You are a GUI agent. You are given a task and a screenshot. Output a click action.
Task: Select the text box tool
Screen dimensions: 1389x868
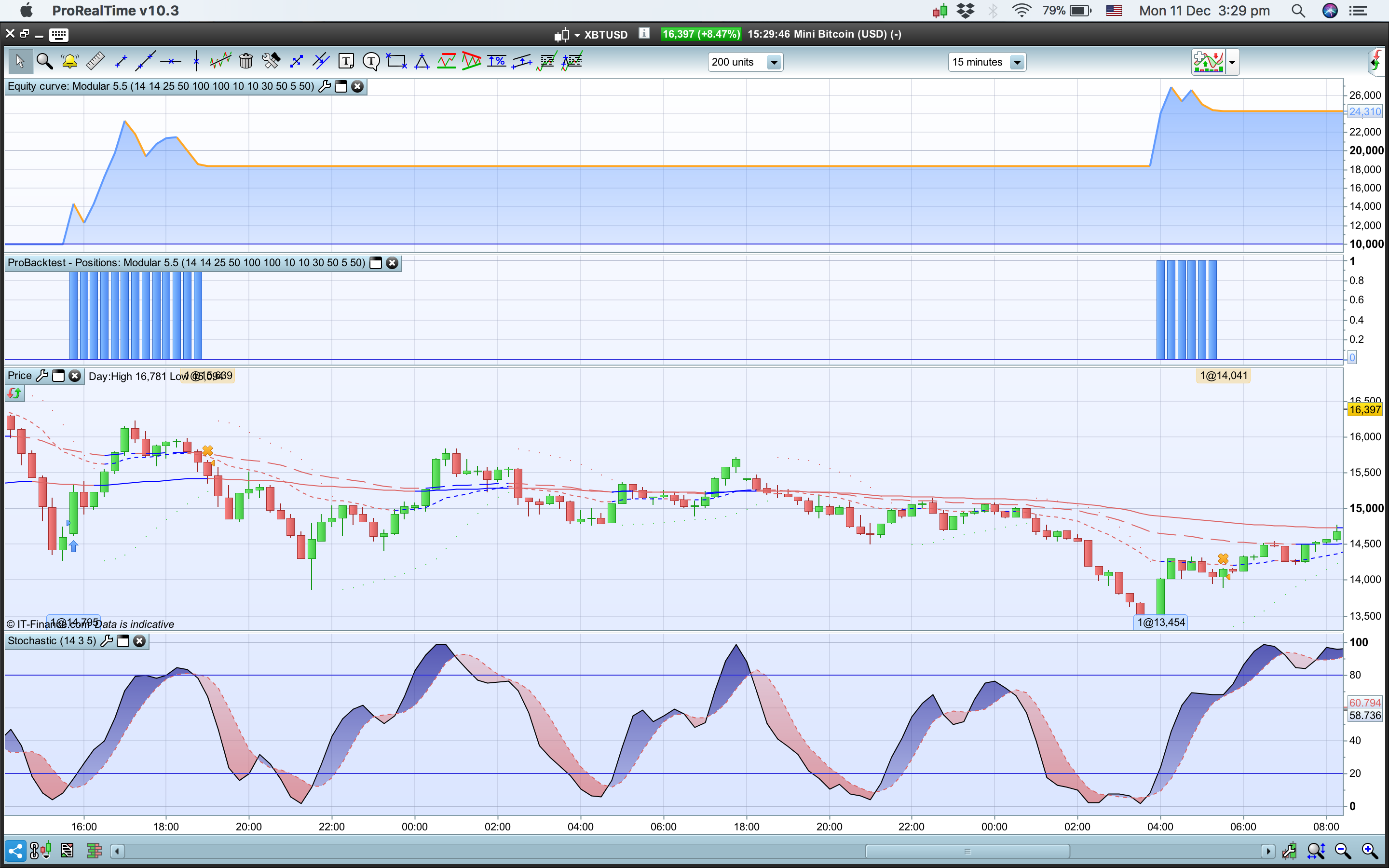[346, 61]
